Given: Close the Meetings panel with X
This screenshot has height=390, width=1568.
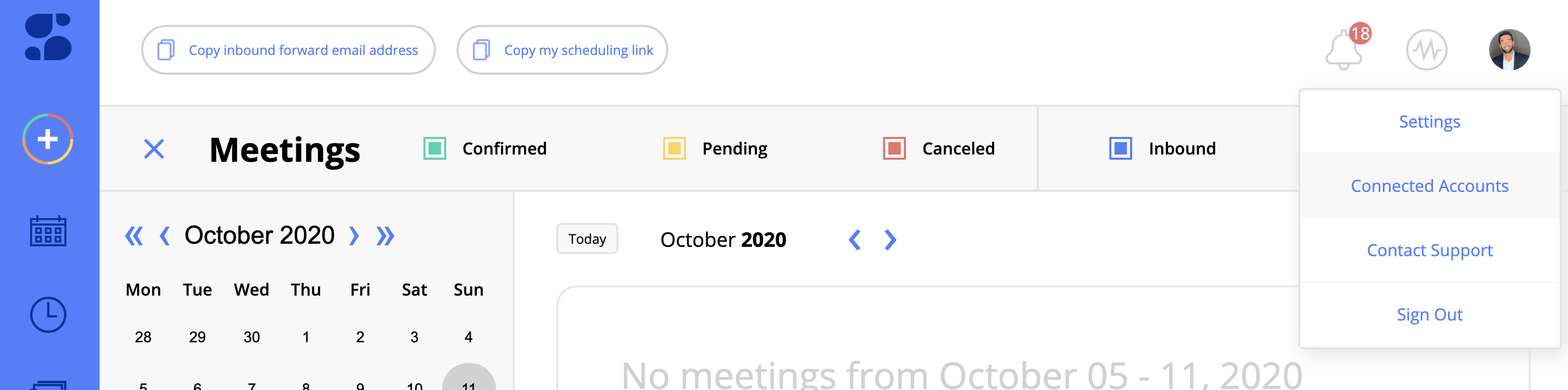Looking at the screenshot, I should (154, 148).
